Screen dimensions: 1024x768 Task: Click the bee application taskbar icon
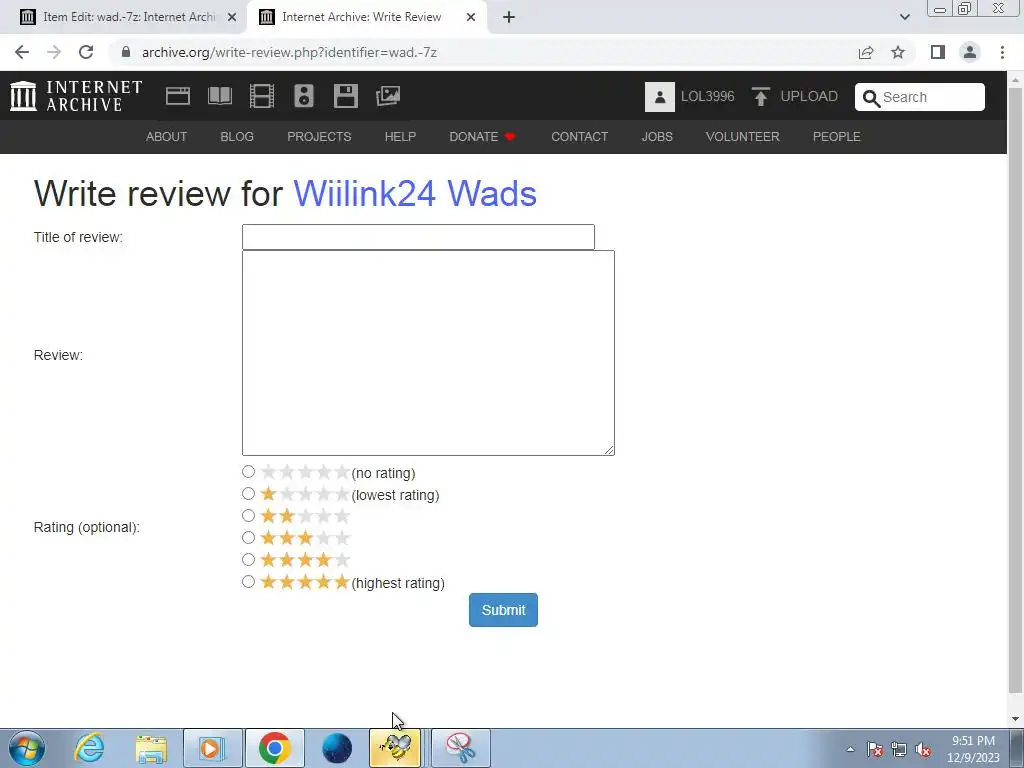coord(395,748)
